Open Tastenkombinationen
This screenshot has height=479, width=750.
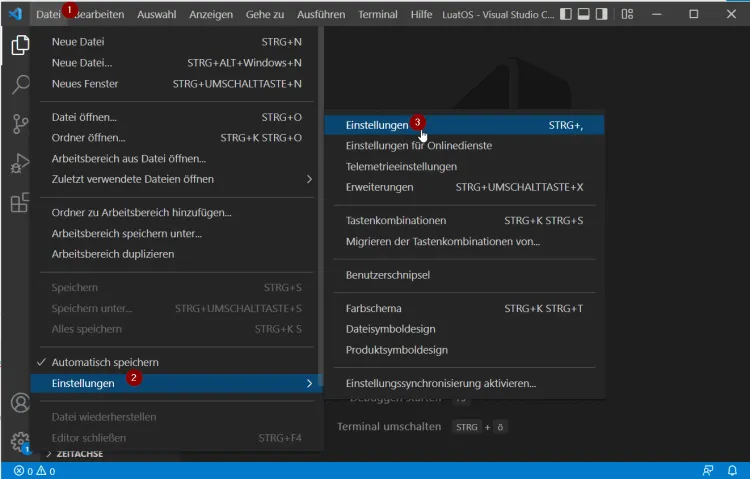coord(464,221)
